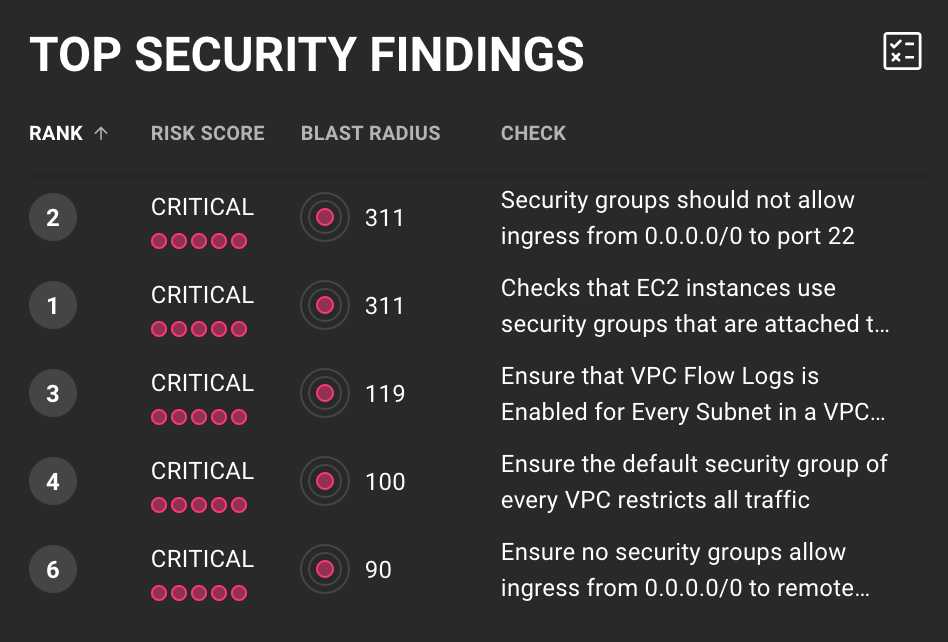Sort by the Risk Score column header
Image resolution: width=948 pixels, height=642 pixels.
pyautogui.click(x=207, y=134)
